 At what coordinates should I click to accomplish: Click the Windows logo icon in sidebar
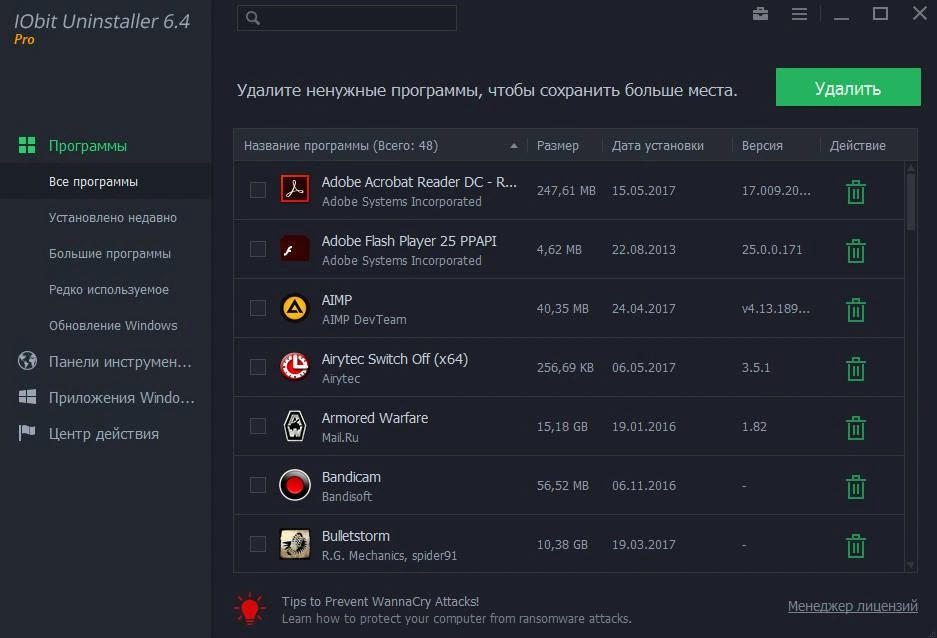(27, 397)
